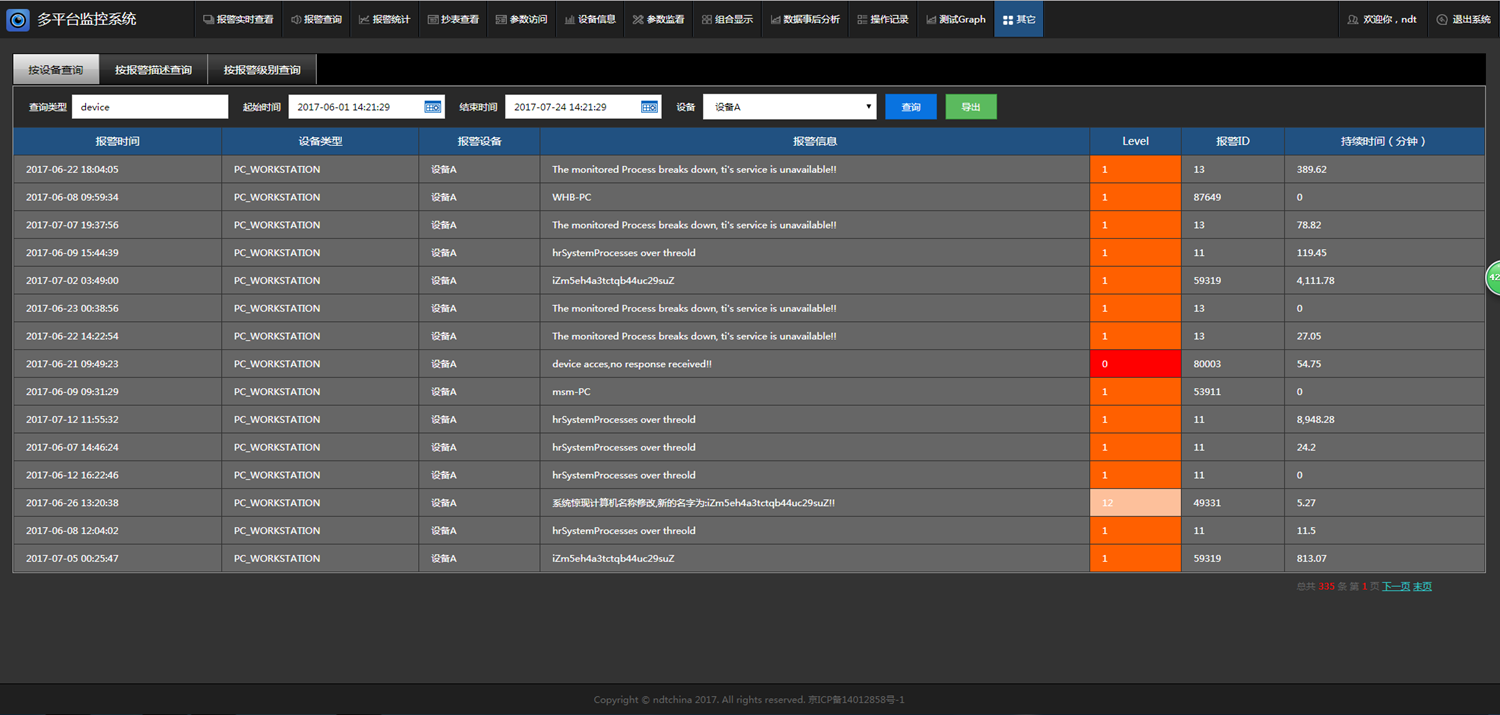Click the 多平台监控系统 logo icon

click(18, 19)
